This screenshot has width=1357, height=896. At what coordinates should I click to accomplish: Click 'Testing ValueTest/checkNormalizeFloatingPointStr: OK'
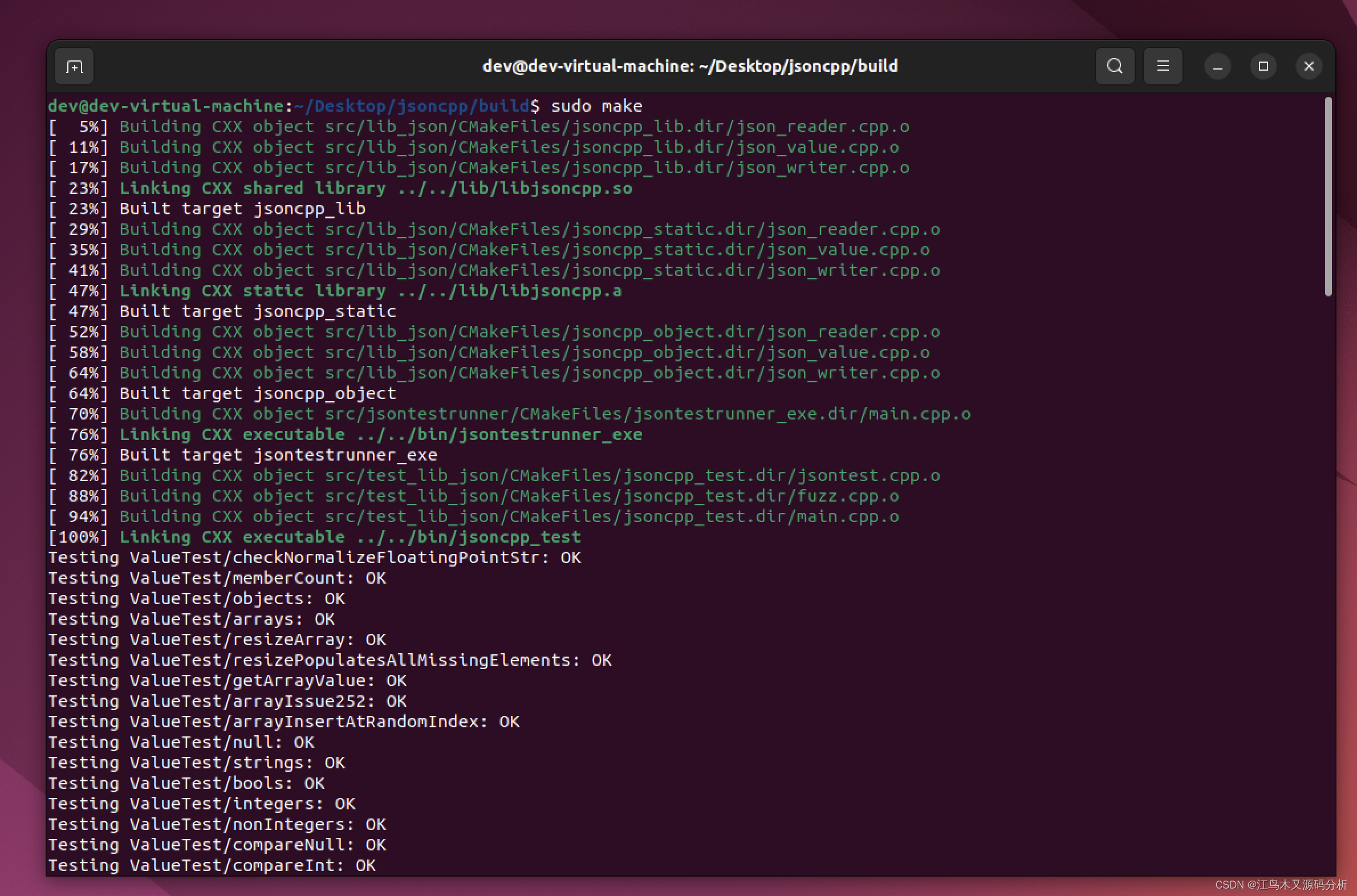tap(314, 557)
